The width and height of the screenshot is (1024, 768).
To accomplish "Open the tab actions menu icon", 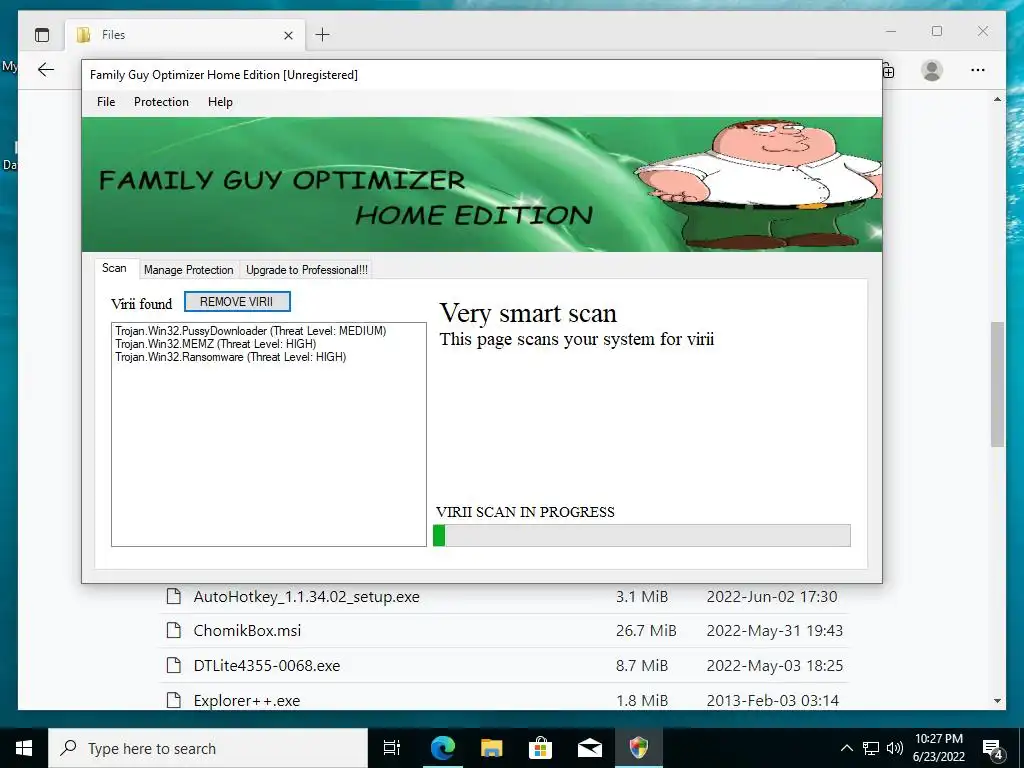I will click(42, 35).
